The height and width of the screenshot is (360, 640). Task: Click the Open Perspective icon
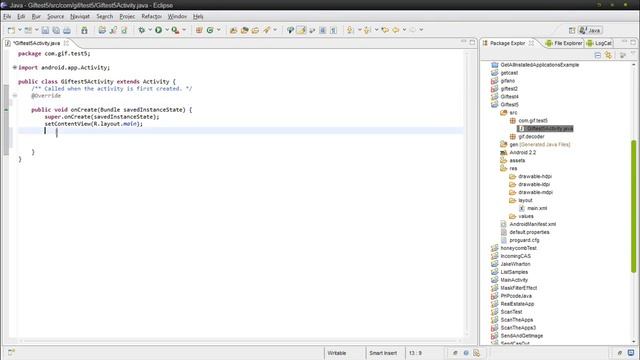pyautogui.click(x=572, y=30)
